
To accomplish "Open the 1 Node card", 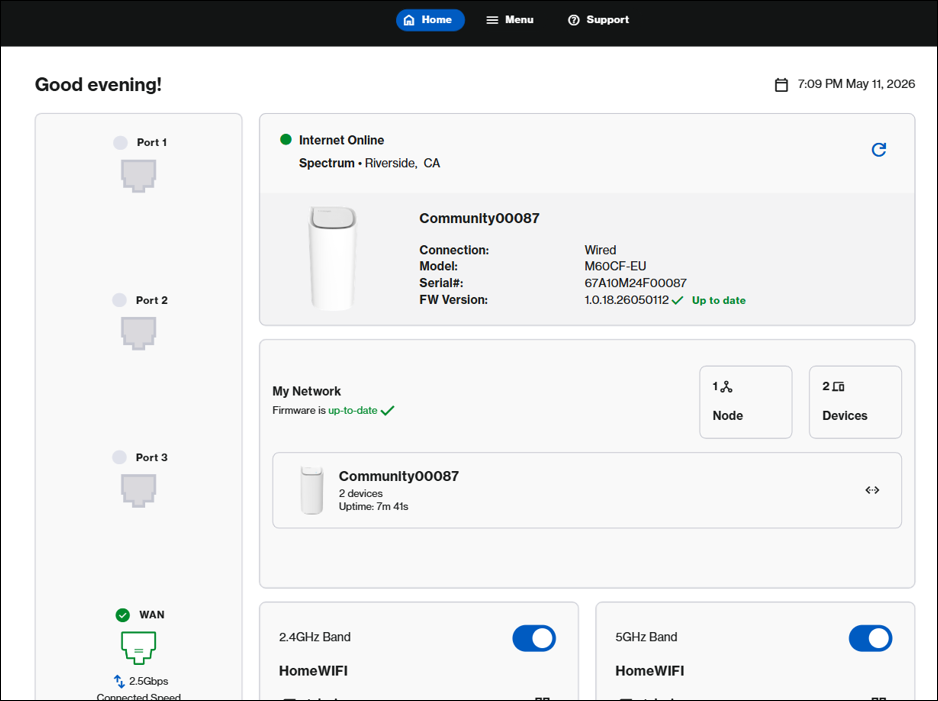I will 746,402.
